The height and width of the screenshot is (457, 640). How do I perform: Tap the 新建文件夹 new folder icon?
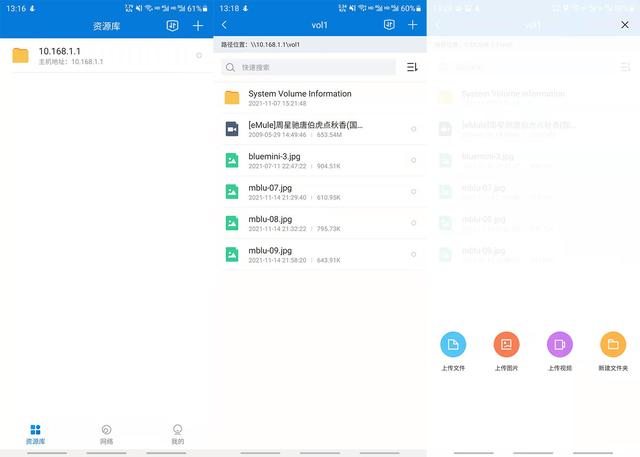[x=613, y=345]
